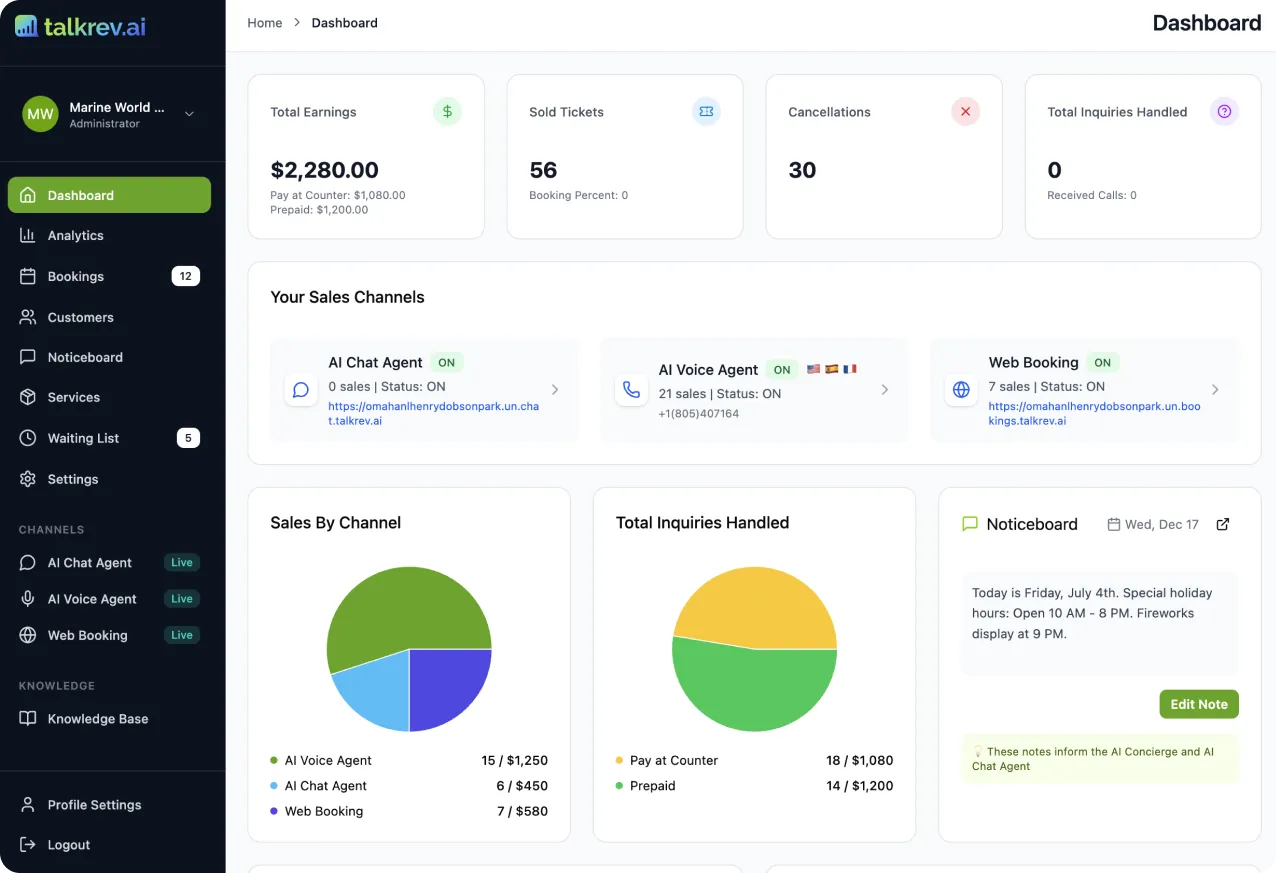
Task: Click the calendar icon beside Wed, Dec 17
Action: (1113, 524)
